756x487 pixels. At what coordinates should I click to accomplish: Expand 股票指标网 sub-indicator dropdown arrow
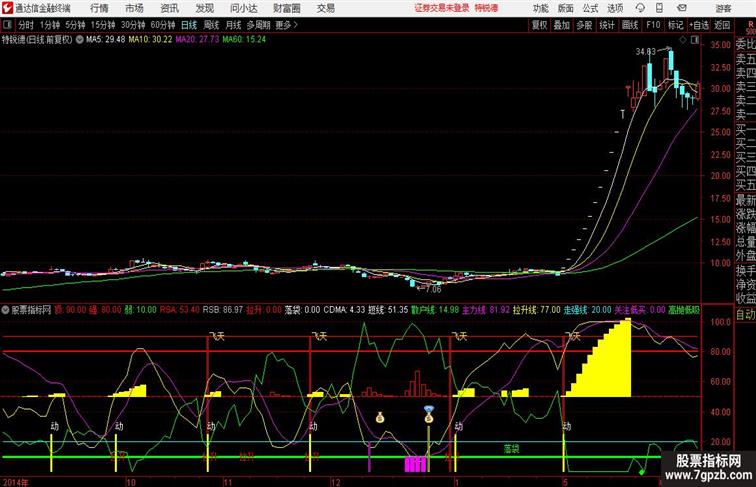5,310
